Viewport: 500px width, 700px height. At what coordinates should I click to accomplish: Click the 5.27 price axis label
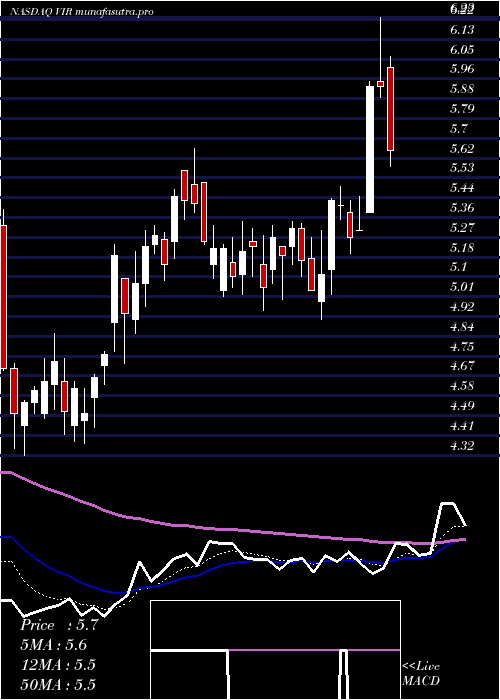pos(462,227)
